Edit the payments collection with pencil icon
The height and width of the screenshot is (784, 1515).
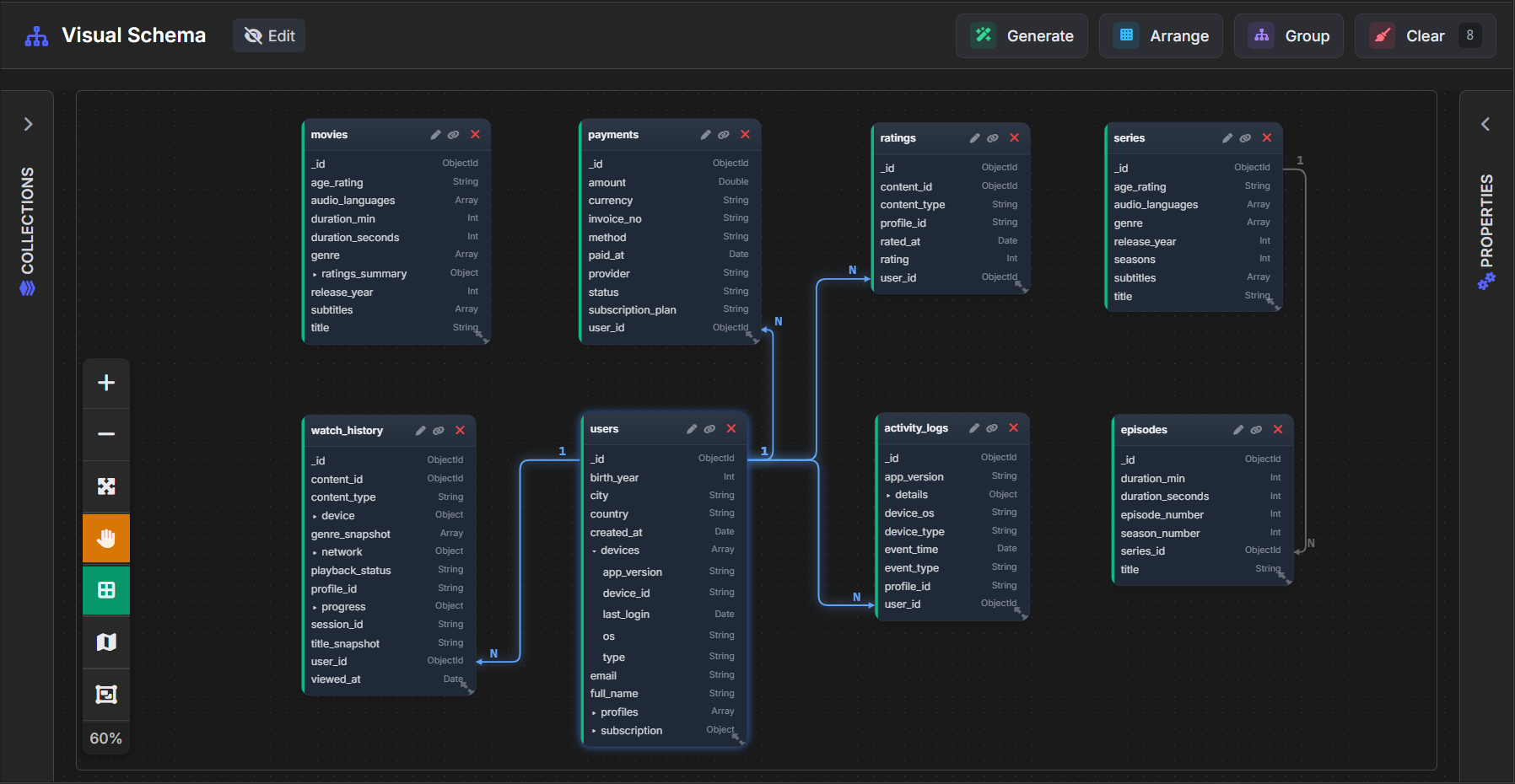[705, 135]
